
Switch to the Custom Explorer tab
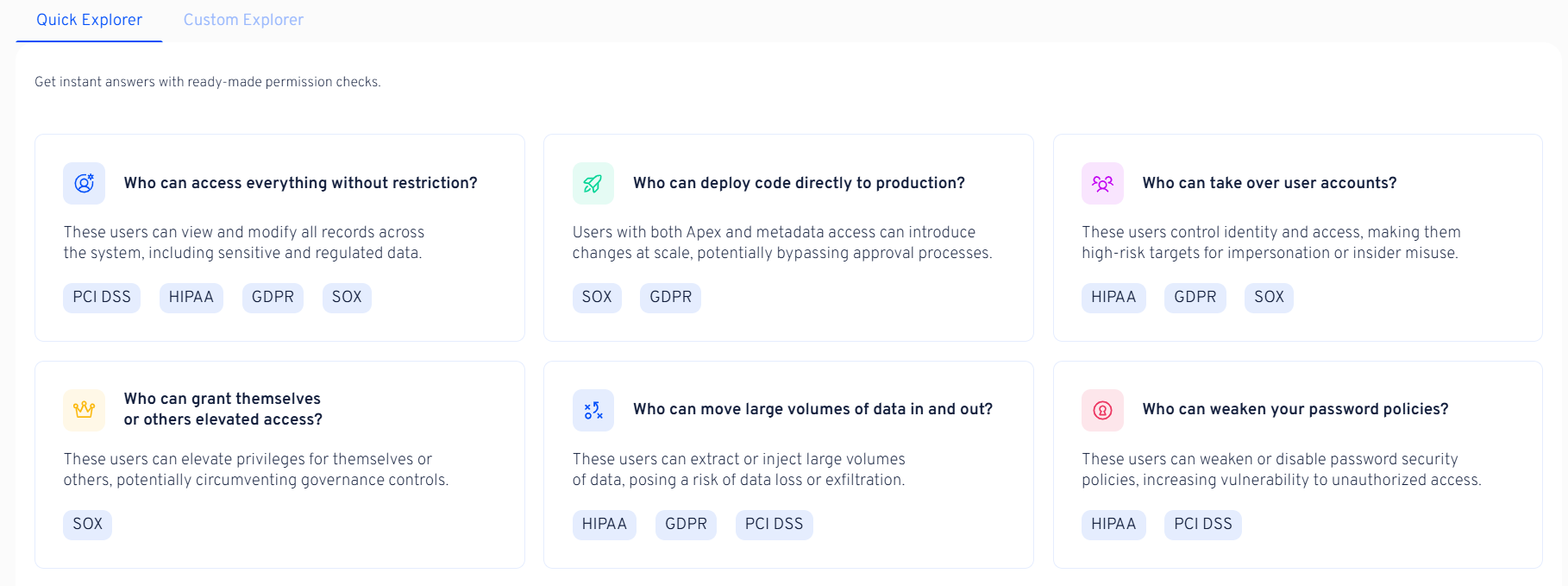[x=243, y=20]
